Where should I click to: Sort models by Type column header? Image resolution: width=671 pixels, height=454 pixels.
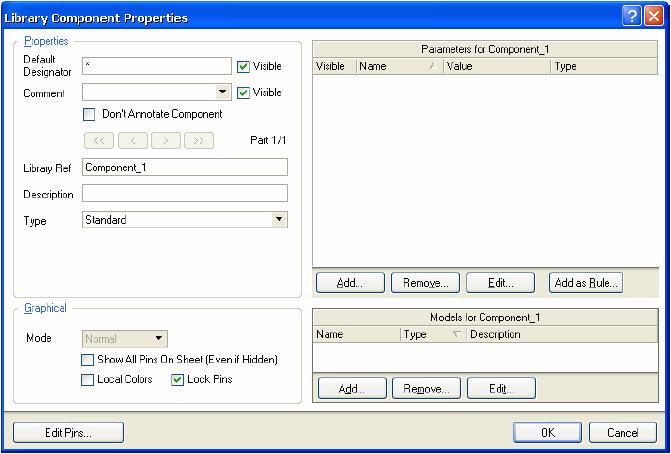point(430,335)
